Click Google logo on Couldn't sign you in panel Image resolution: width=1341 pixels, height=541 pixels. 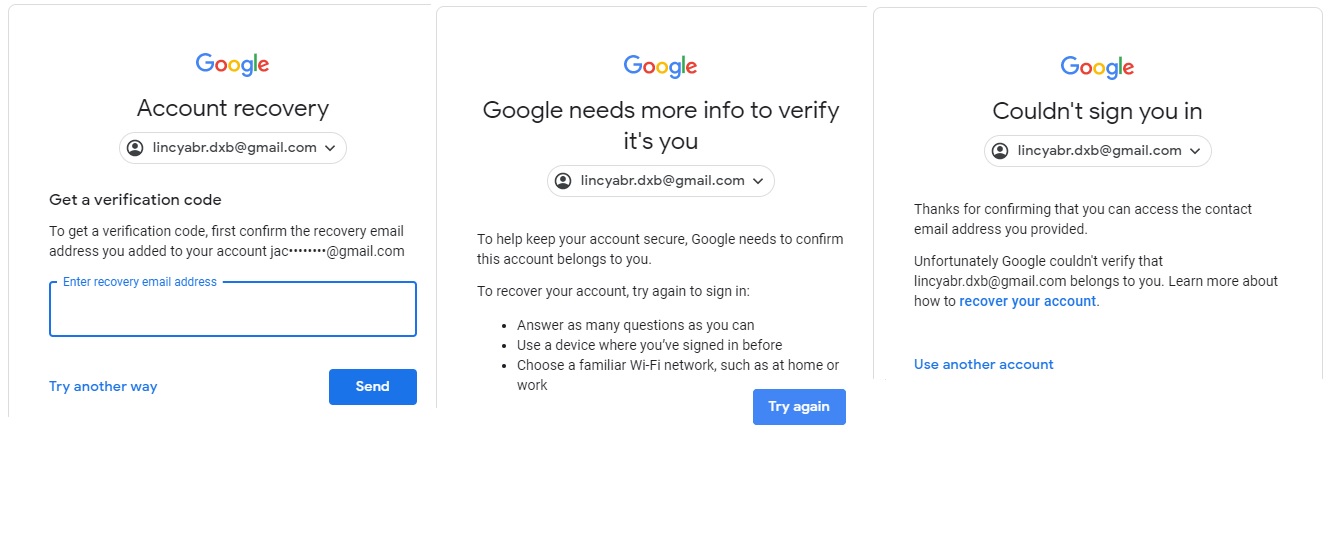pos(1097,67)
